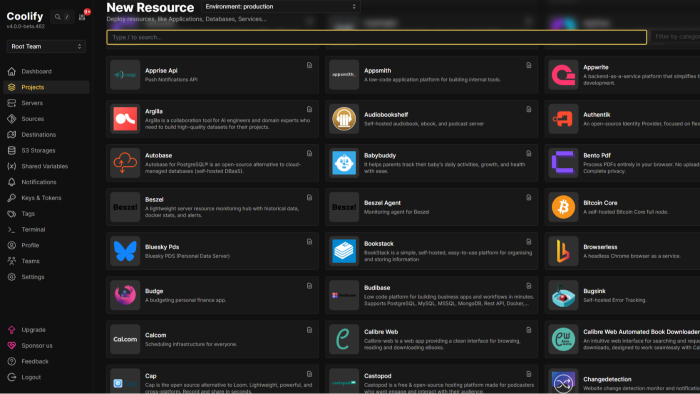Click the Profile user icon
700x394 pixels.
[12, 245]
